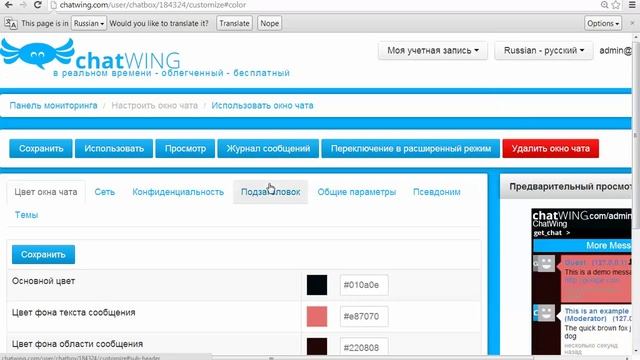640x360 pixels.
Task: Select the Цвет окна чата tab
Action: pyautogui.click(x=46, y=192)
